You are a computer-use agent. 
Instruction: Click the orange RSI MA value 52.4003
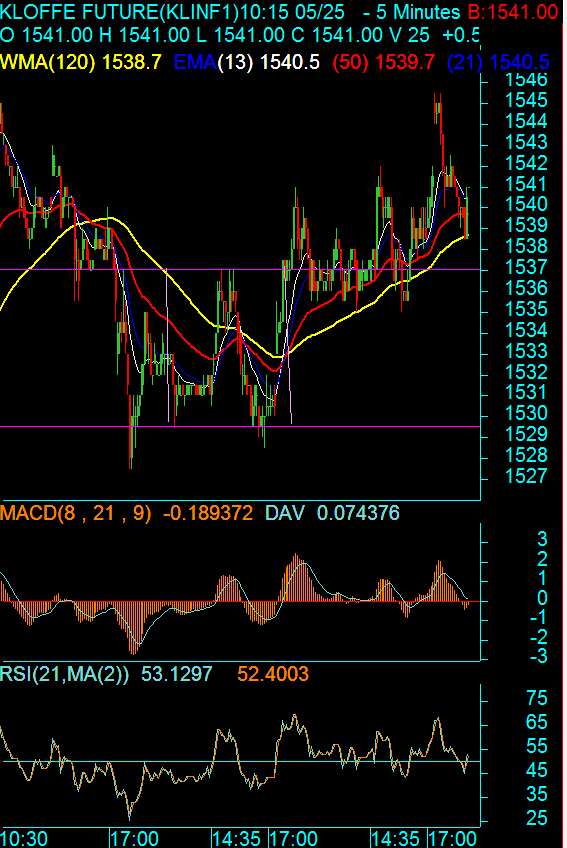point(273,674)
